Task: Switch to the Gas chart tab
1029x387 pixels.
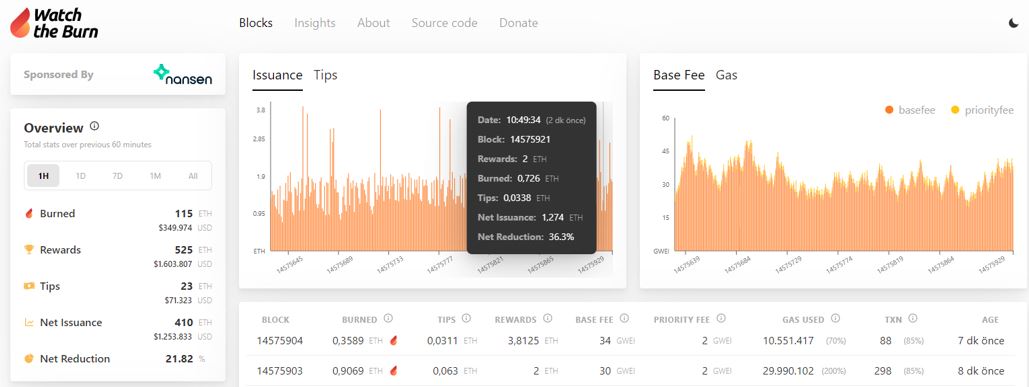Action: coord(726,75)
